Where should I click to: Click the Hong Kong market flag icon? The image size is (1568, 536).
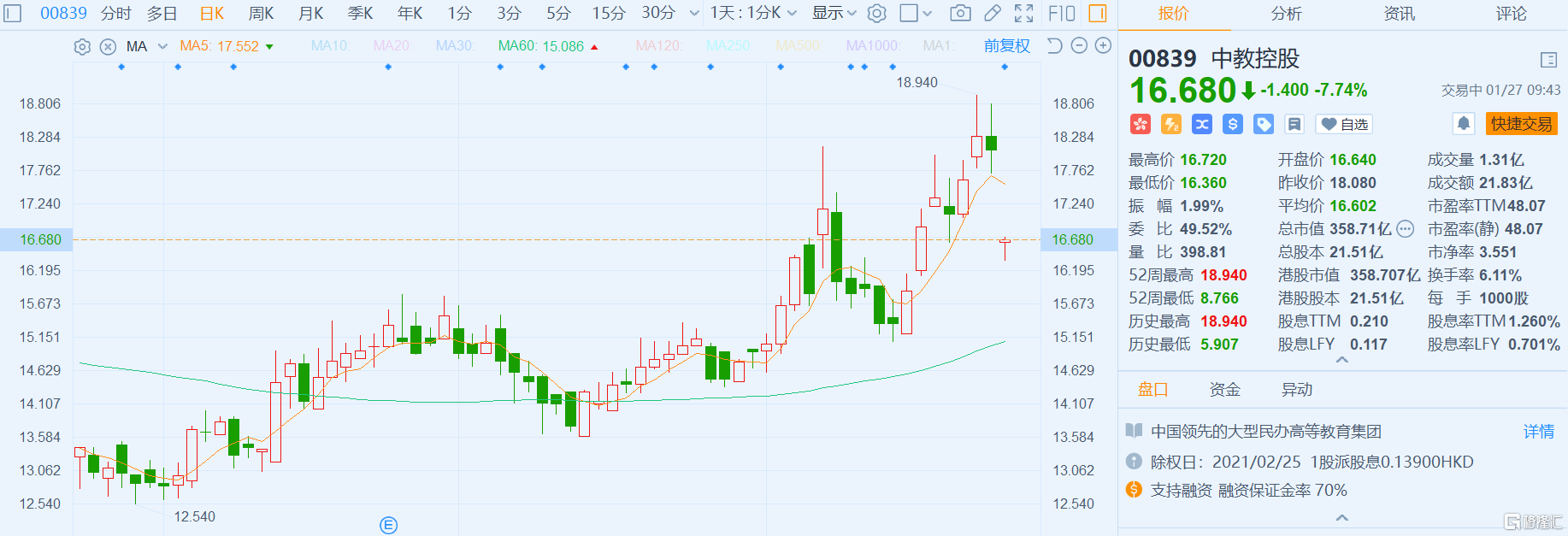1141,124
